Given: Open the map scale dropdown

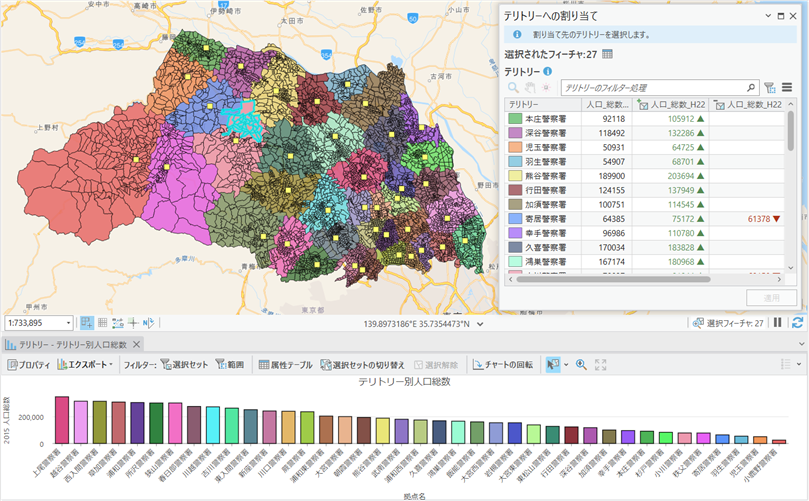Looking at the screenshot, I should click(68, 323).
